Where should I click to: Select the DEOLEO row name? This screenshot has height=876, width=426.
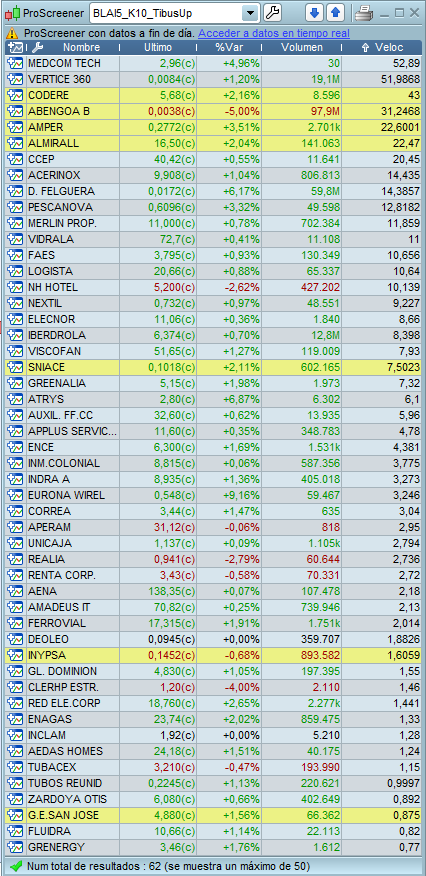coord(48,639)
